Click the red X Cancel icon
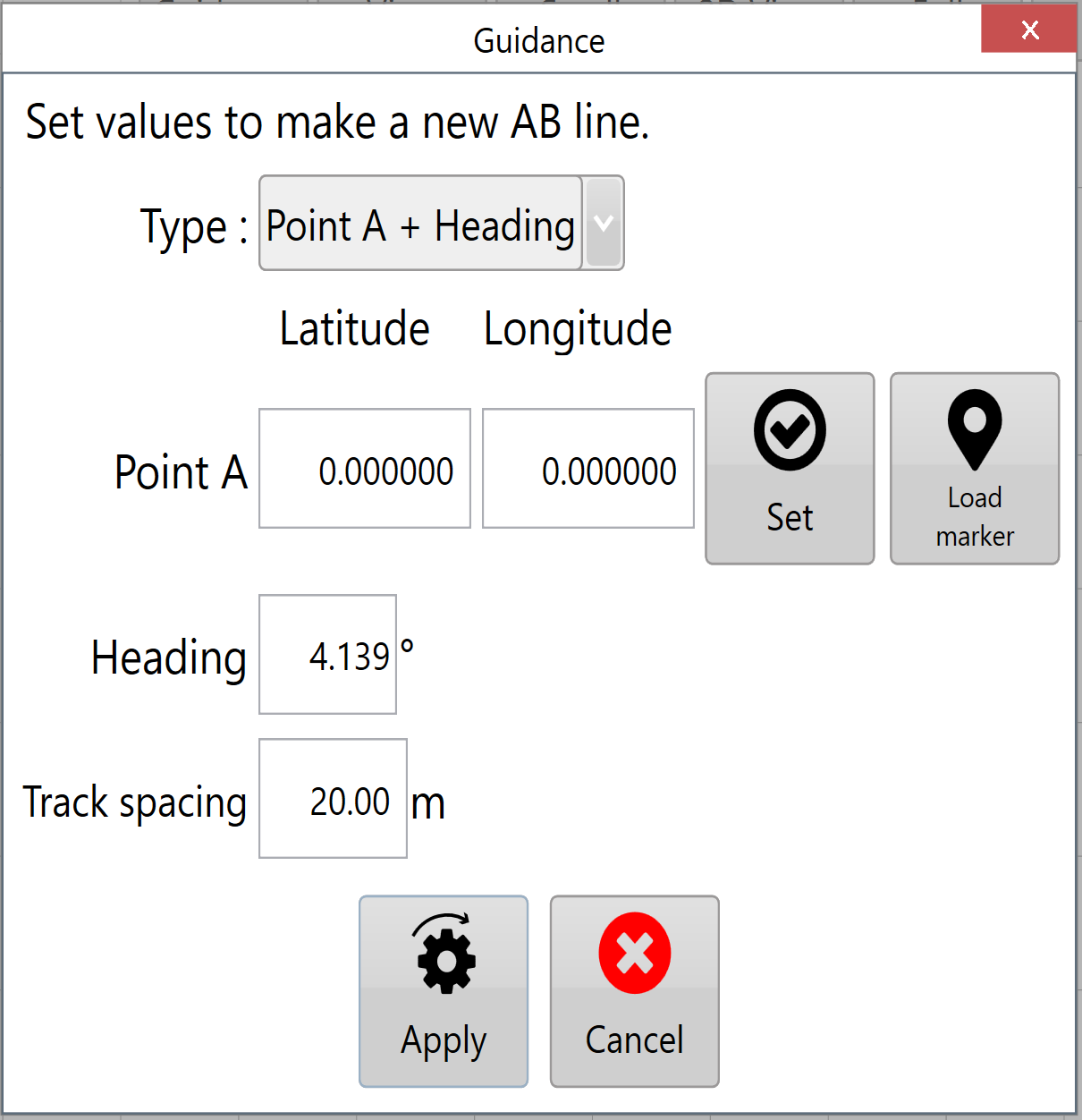The image size is (1082, 1120). tap(635, 953)
